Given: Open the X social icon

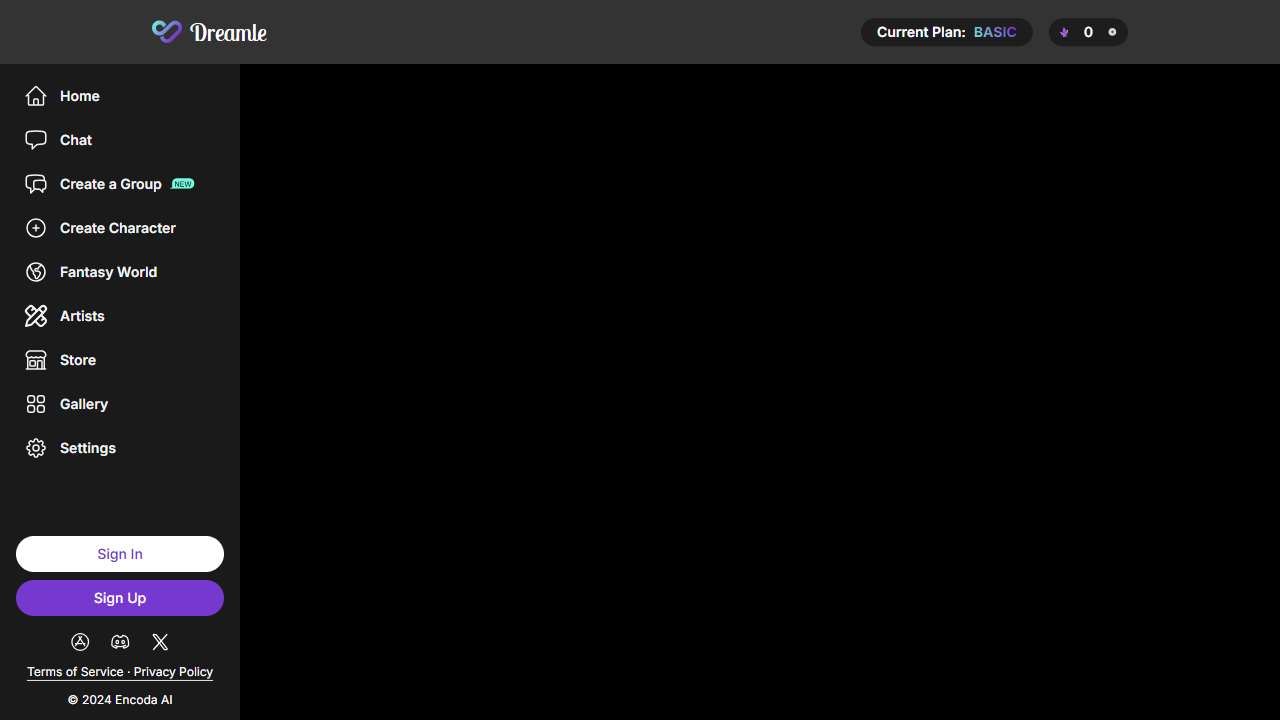Looking at the screenshot, I should (x=160, y=642).
